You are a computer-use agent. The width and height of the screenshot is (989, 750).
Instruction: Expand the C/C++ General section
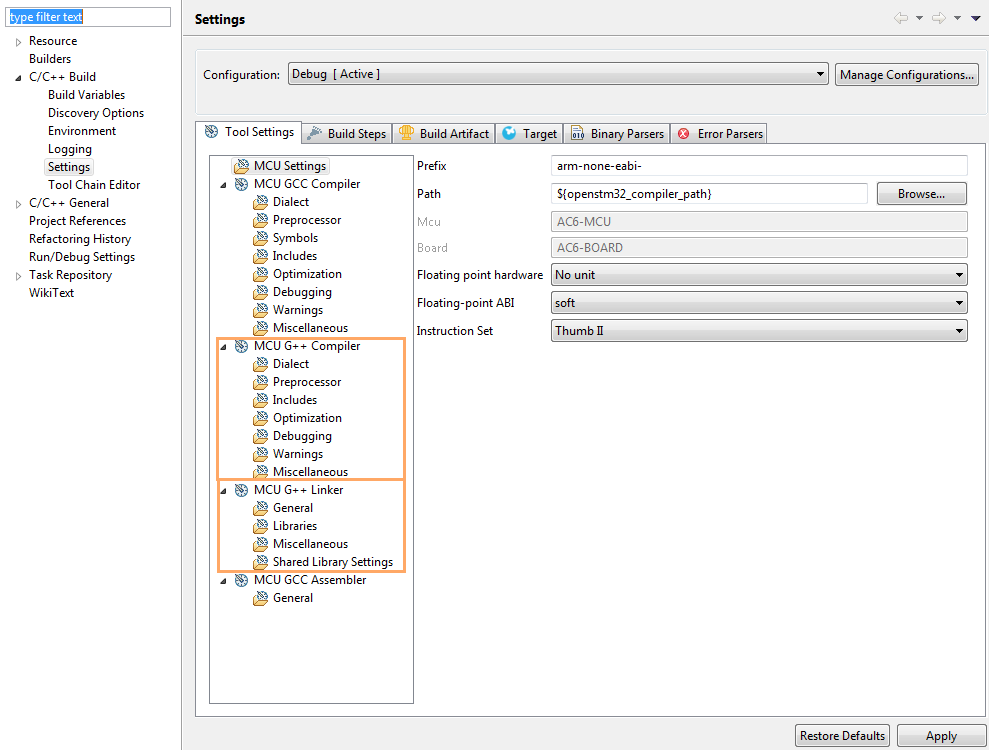click(18, 204)
